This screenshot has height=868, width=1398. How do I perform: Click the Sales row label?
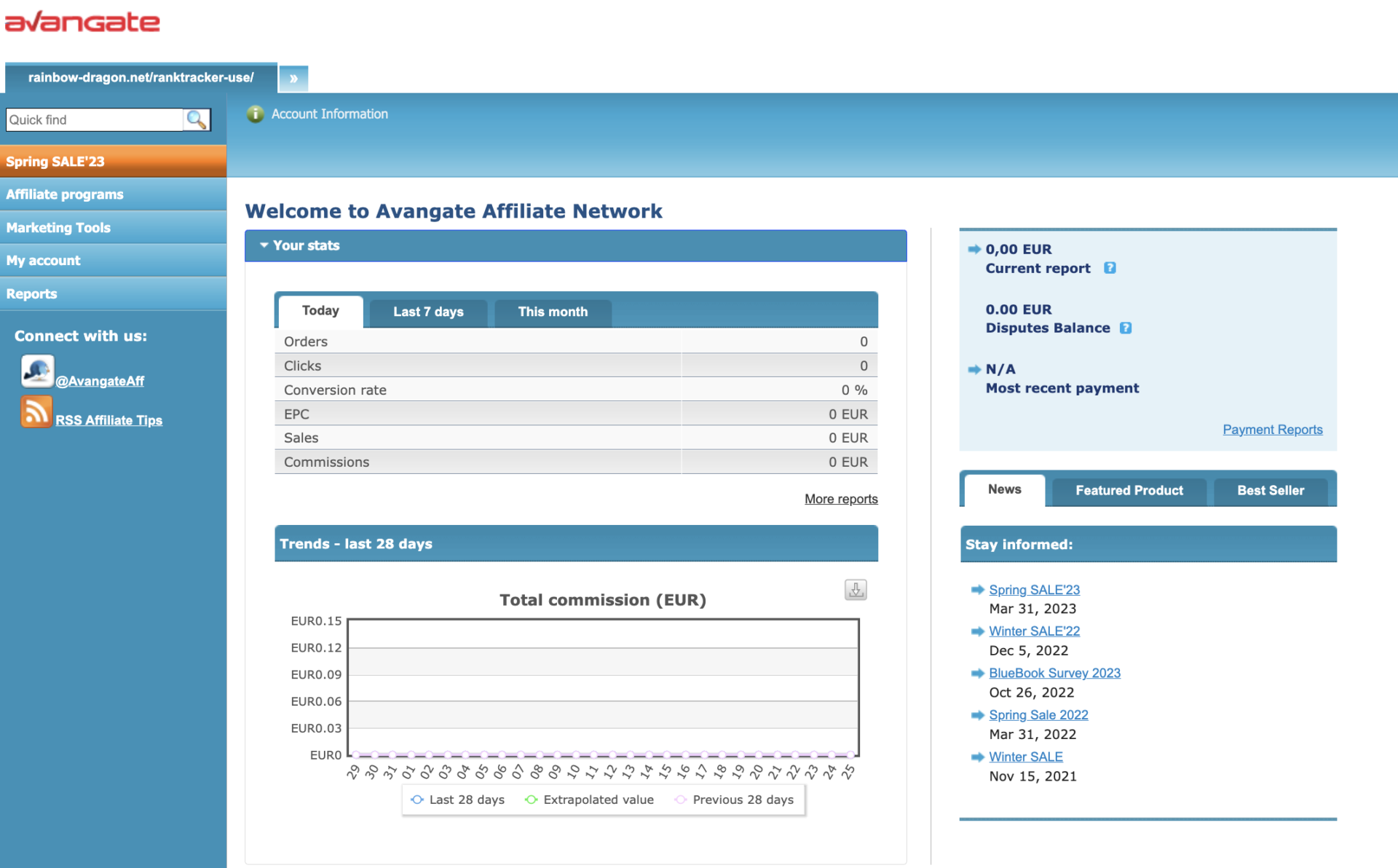coord(301,438)
